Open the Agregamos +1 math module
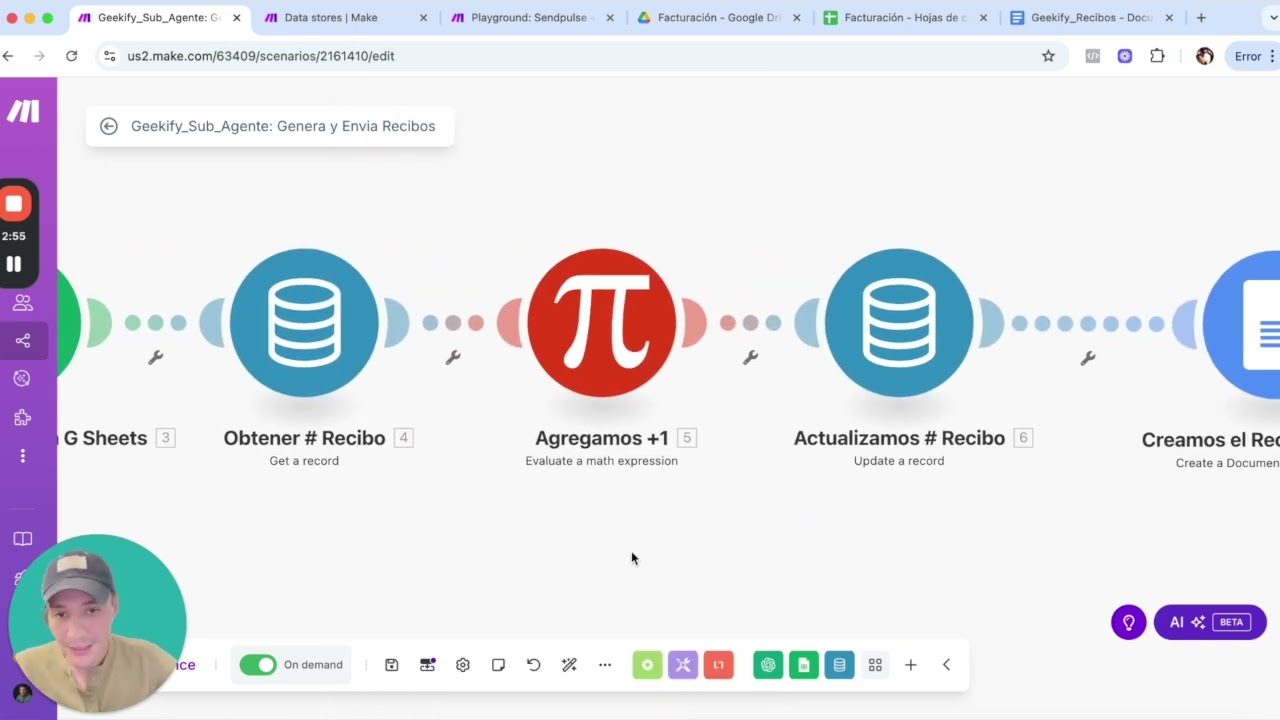This screenshot has width=1280, height=720. click(x=602, y=323)
